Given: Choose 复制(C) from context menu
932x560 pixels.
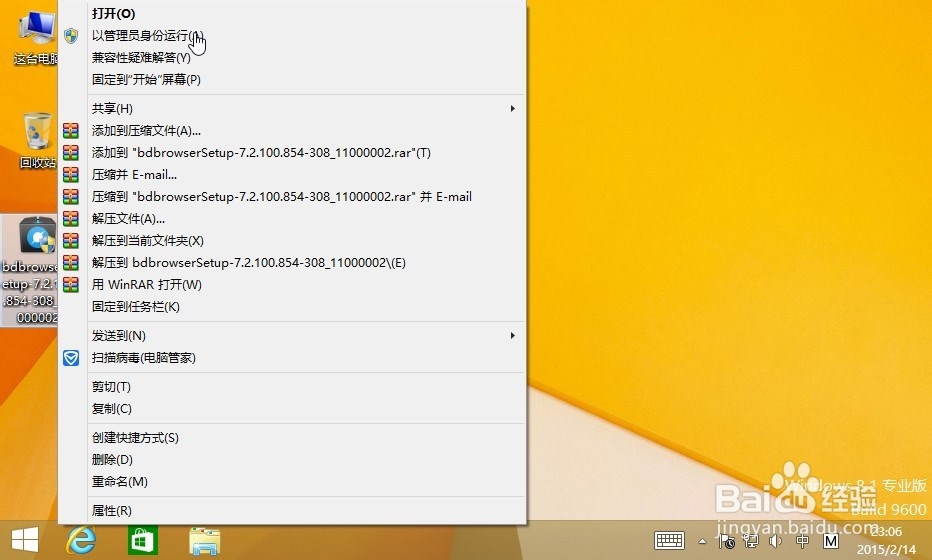Looking at the screenshot, I should [292, 409].
